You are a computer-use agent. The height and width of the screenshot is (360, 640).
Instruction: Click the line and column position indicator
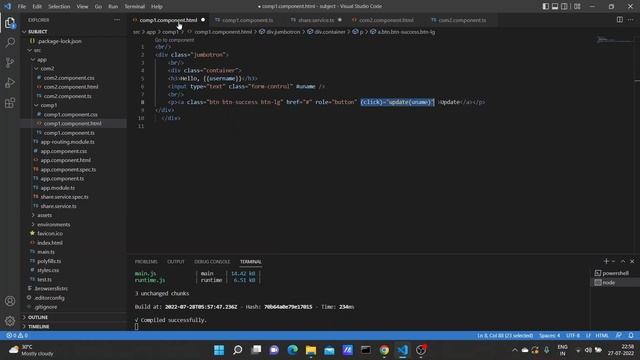tap(505, 336)
